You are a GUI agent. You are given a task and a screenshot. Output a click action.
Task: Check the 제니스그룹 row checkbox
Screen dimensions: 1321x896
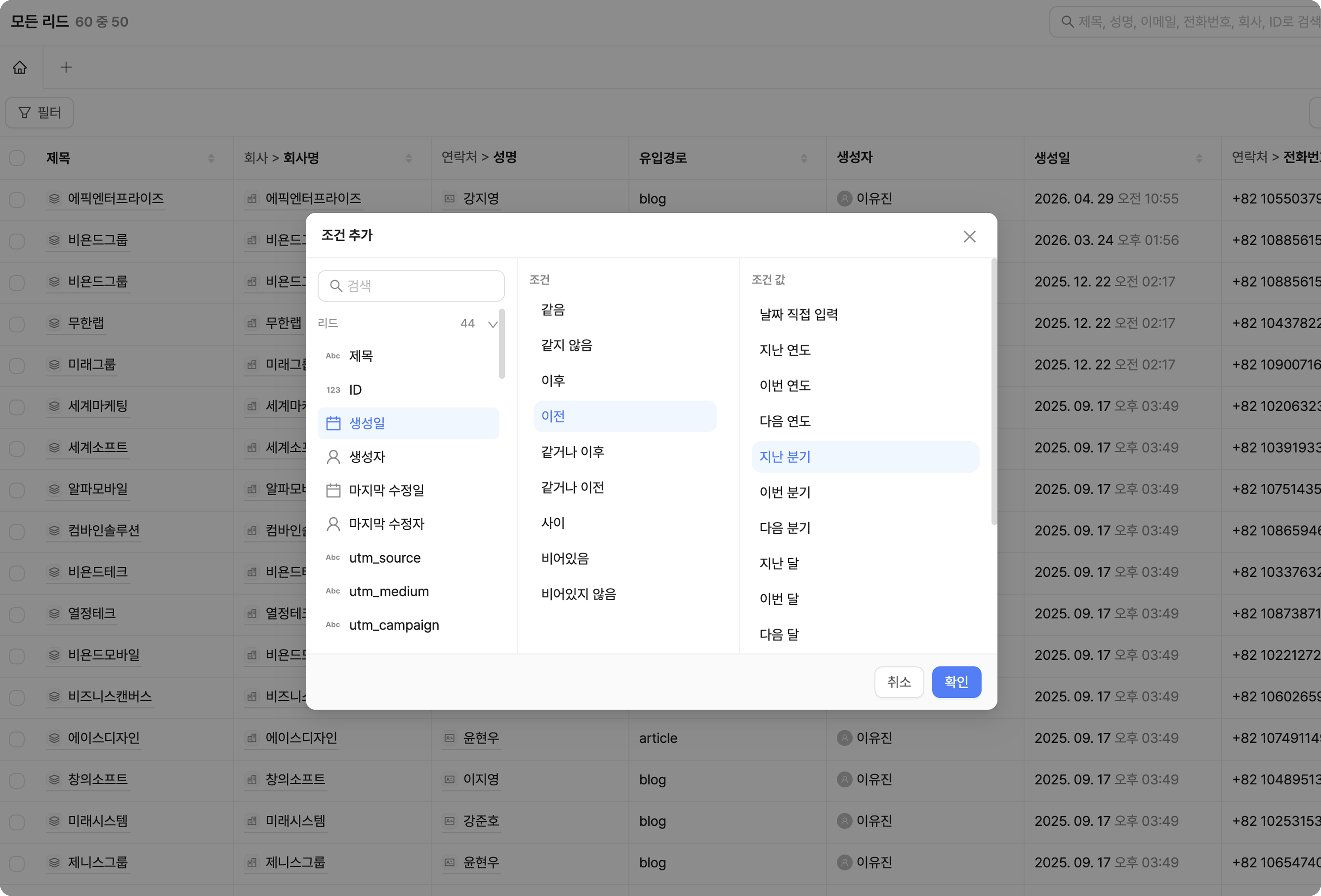[17, 863]
